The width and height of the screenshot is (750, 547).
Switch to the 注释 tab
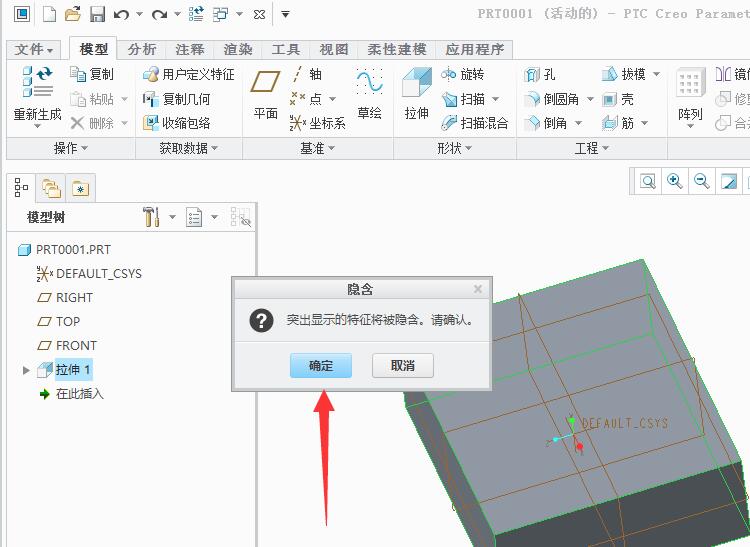tap(190, 49)
